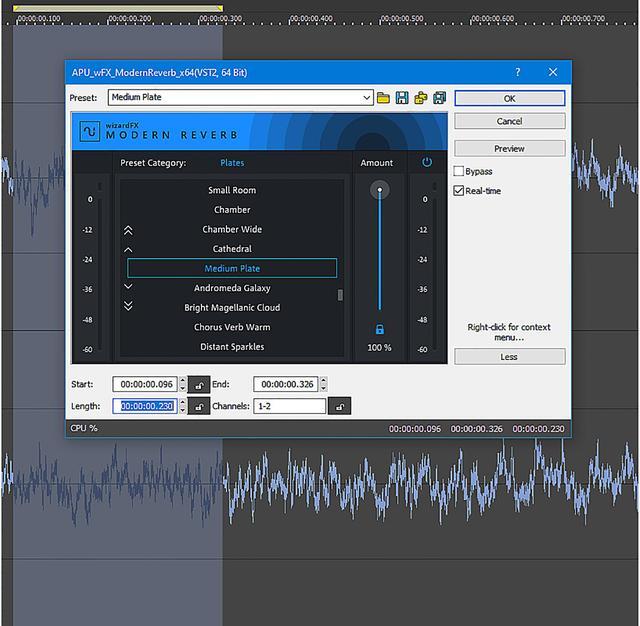640x626 pixels.
Task: Click the End time field
Action: pos(286,384)
